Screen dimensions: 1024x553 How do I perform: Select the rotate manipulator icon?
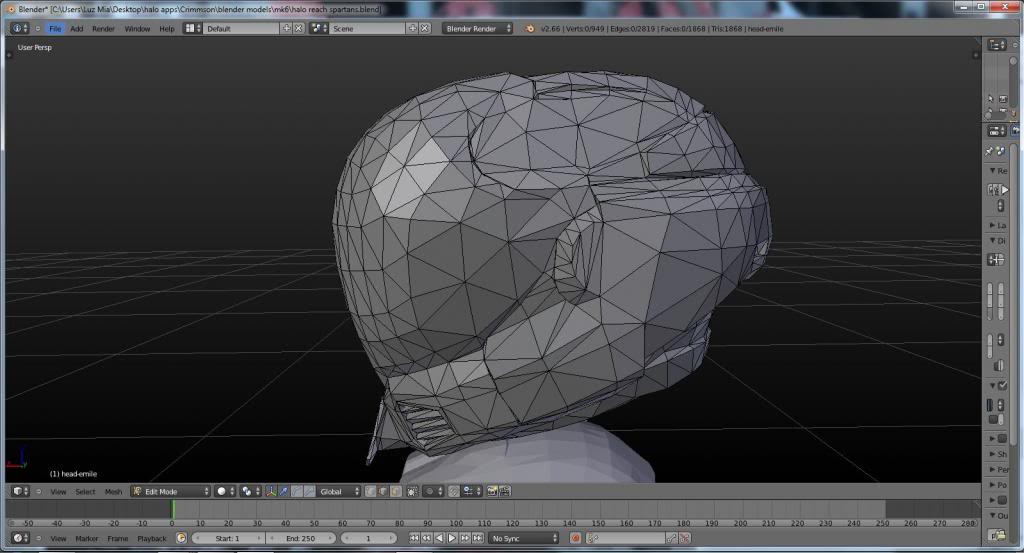pos(296,491)
